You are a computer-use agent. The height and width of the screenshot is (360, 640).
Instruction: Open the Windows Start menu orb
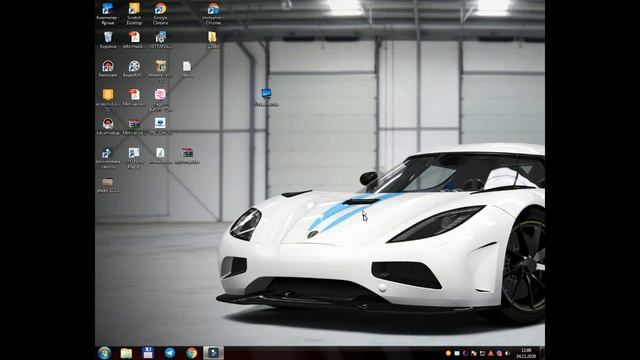104,353
